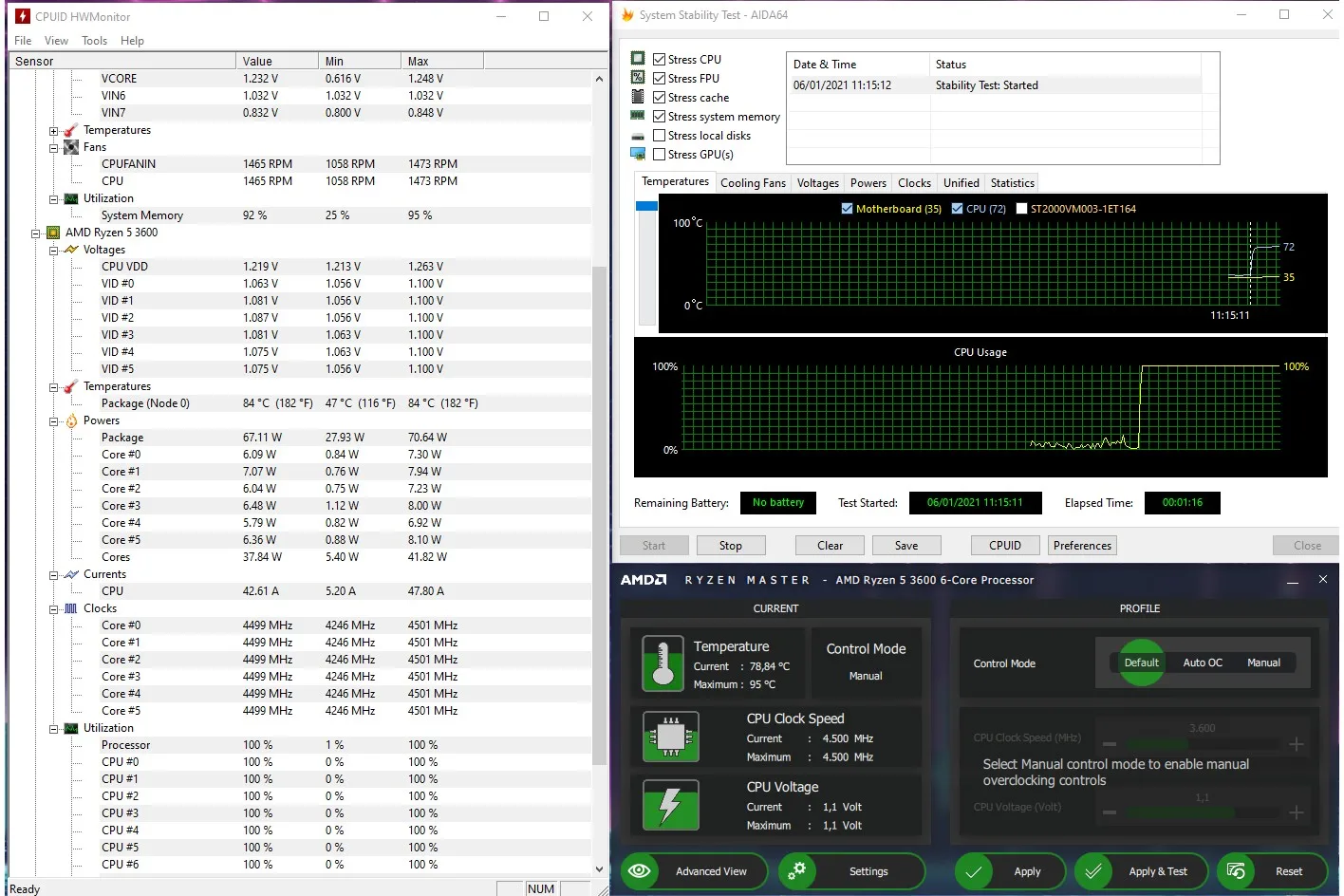
Task: Click the Utilization icon above Processor row
Action: pos(71,728)
